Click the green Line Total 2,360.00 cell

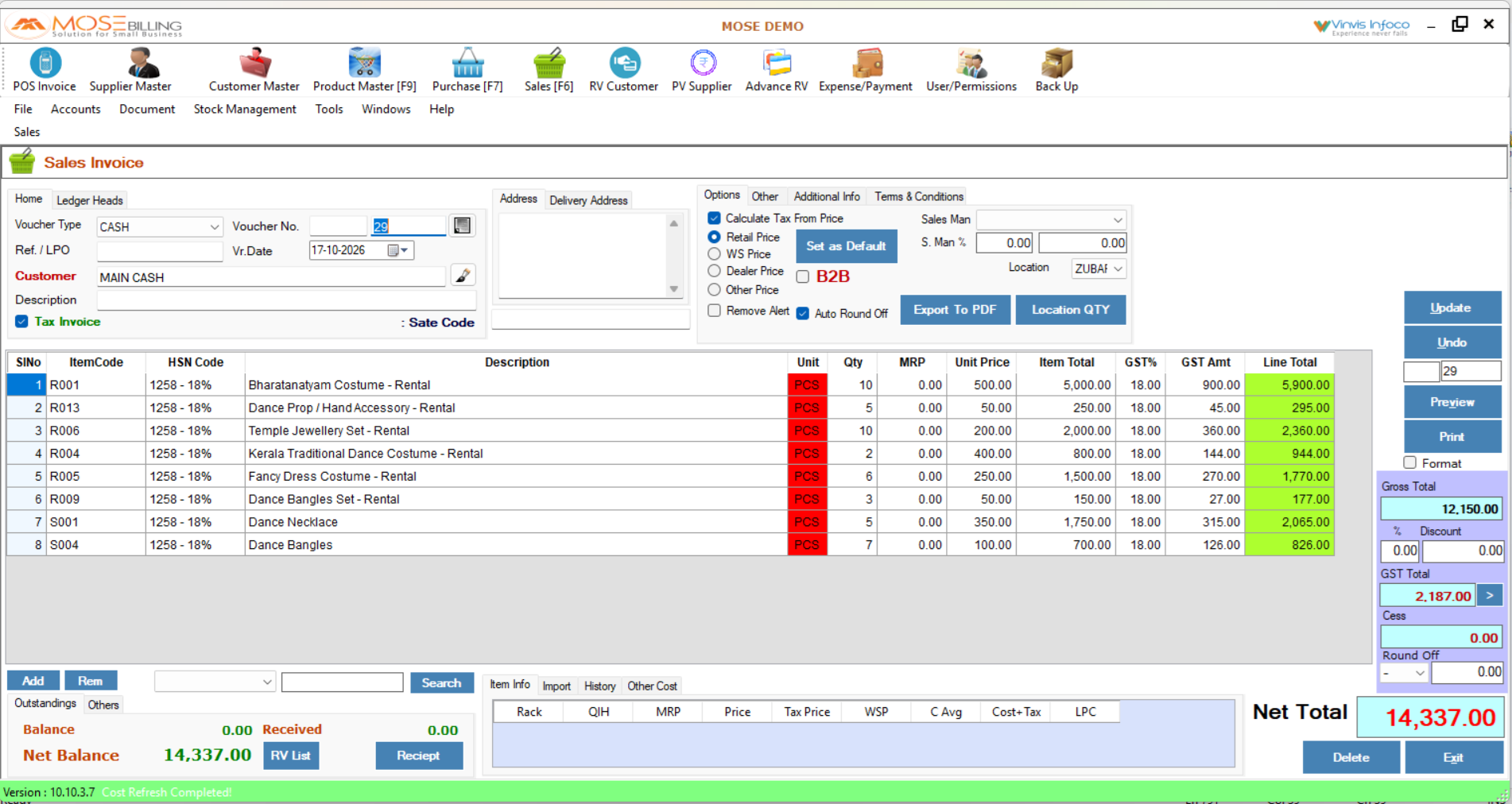1289,431
